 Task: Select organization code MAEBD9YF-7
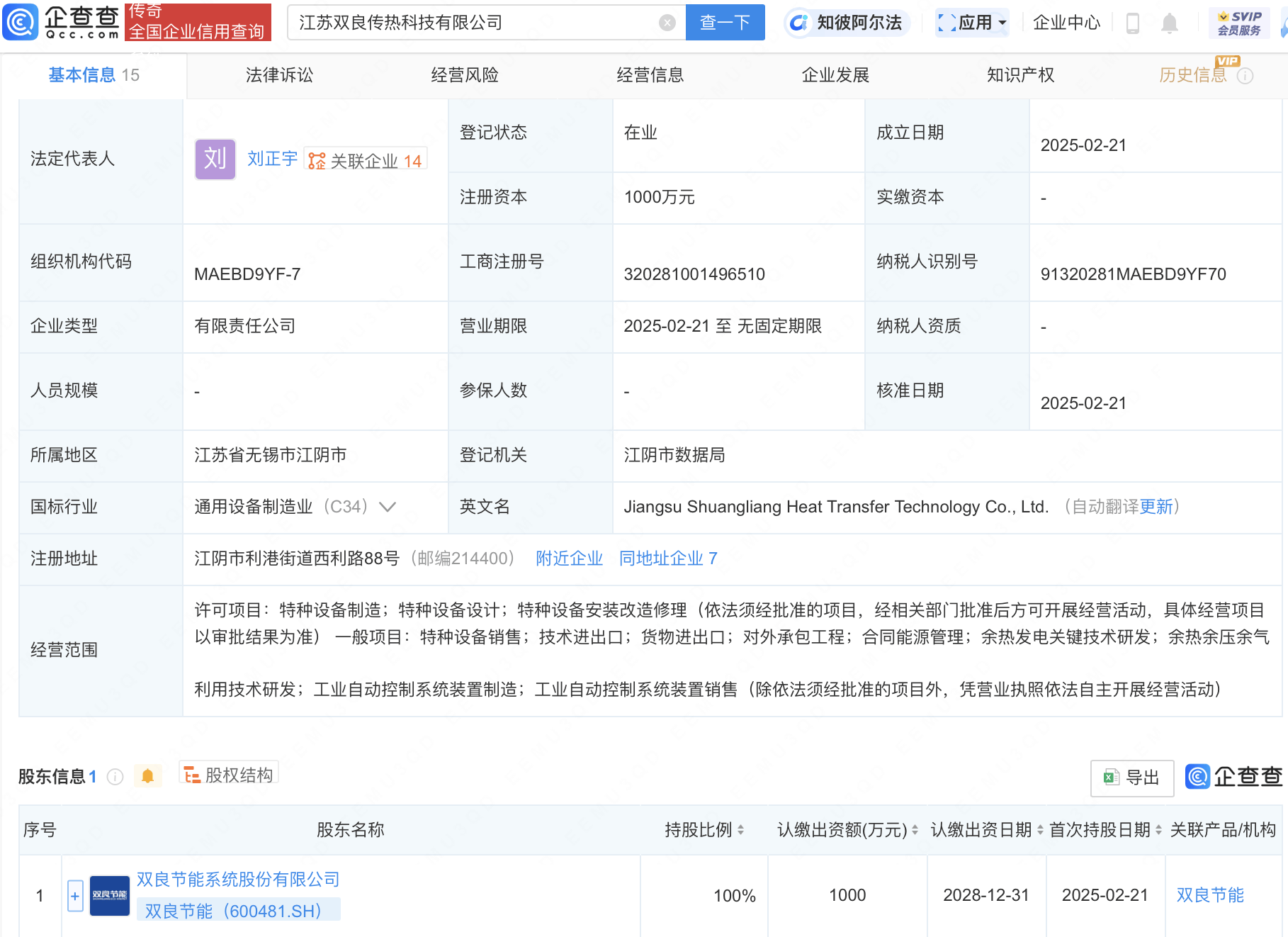point(247,274)
